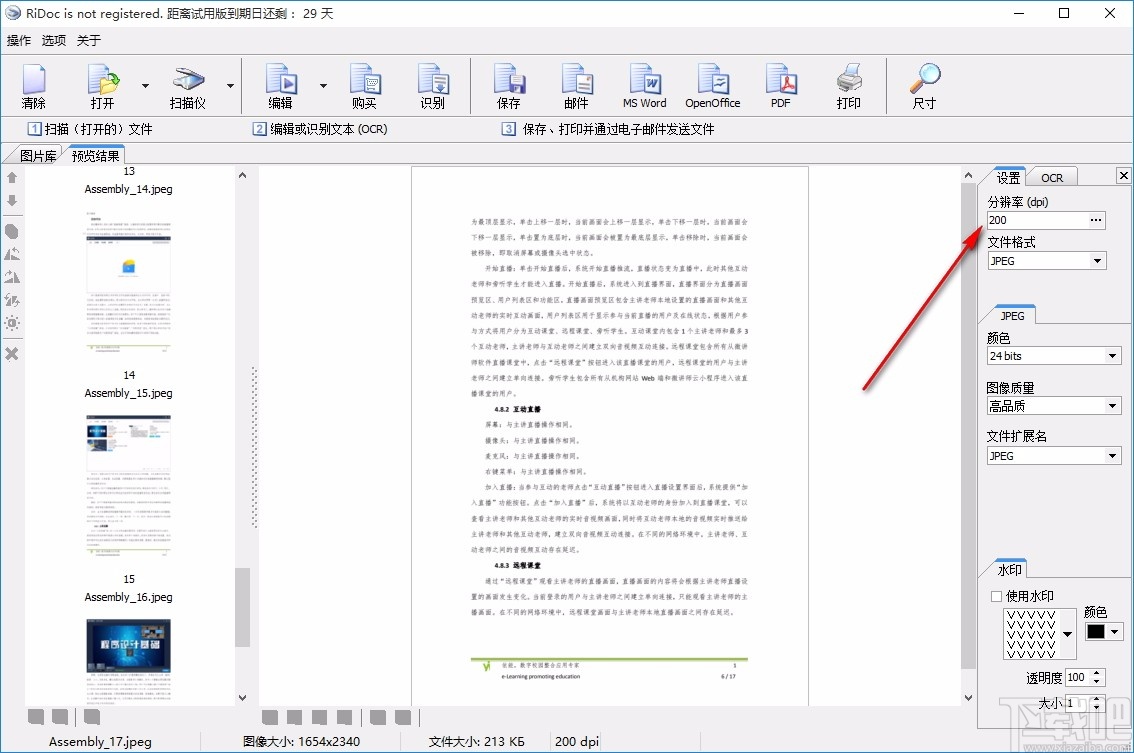
Task: Select the JPEG settings tab
Action: 1012,315
